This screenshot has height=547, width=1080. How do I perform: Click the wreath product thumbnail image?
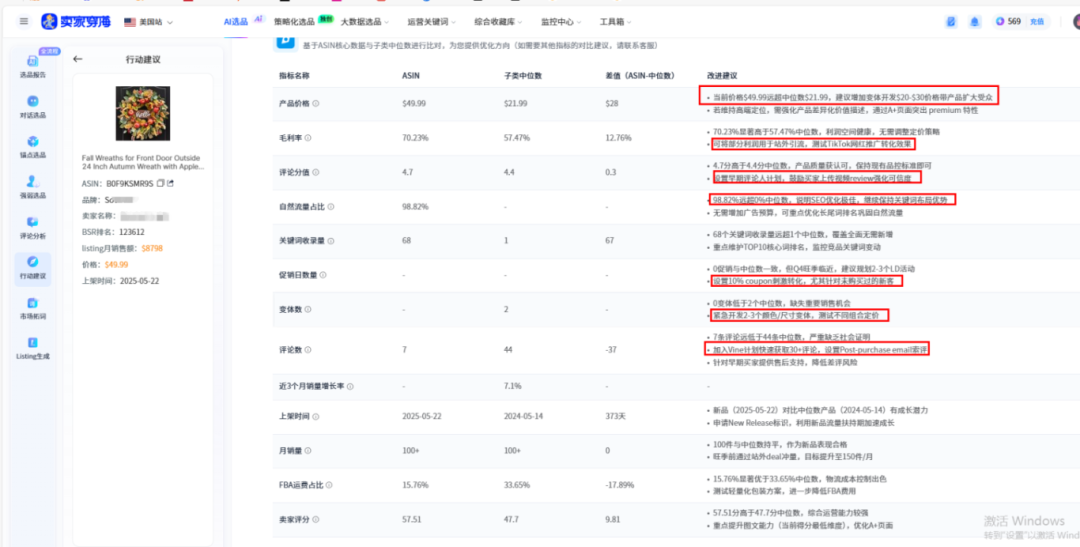point(143,114)
